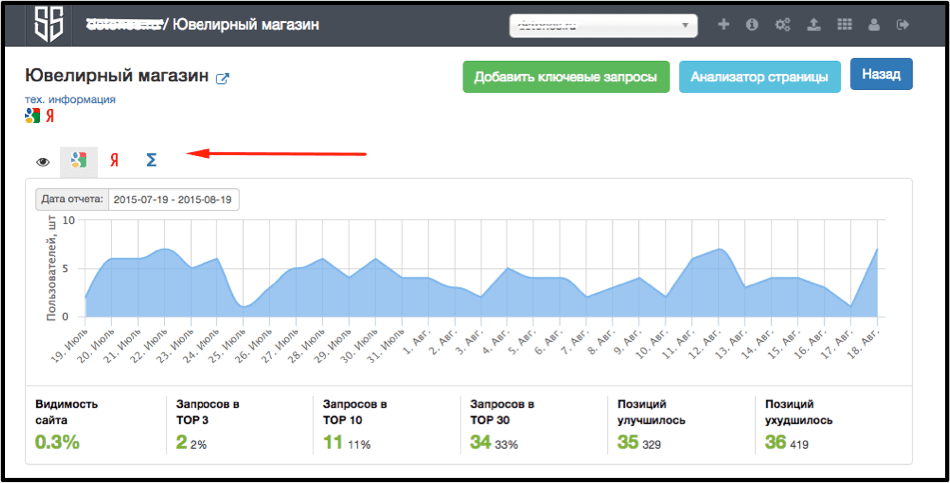The image size is (950, 483).
Task: Toggle the eye visibility tab
Action: pos(43,161)
